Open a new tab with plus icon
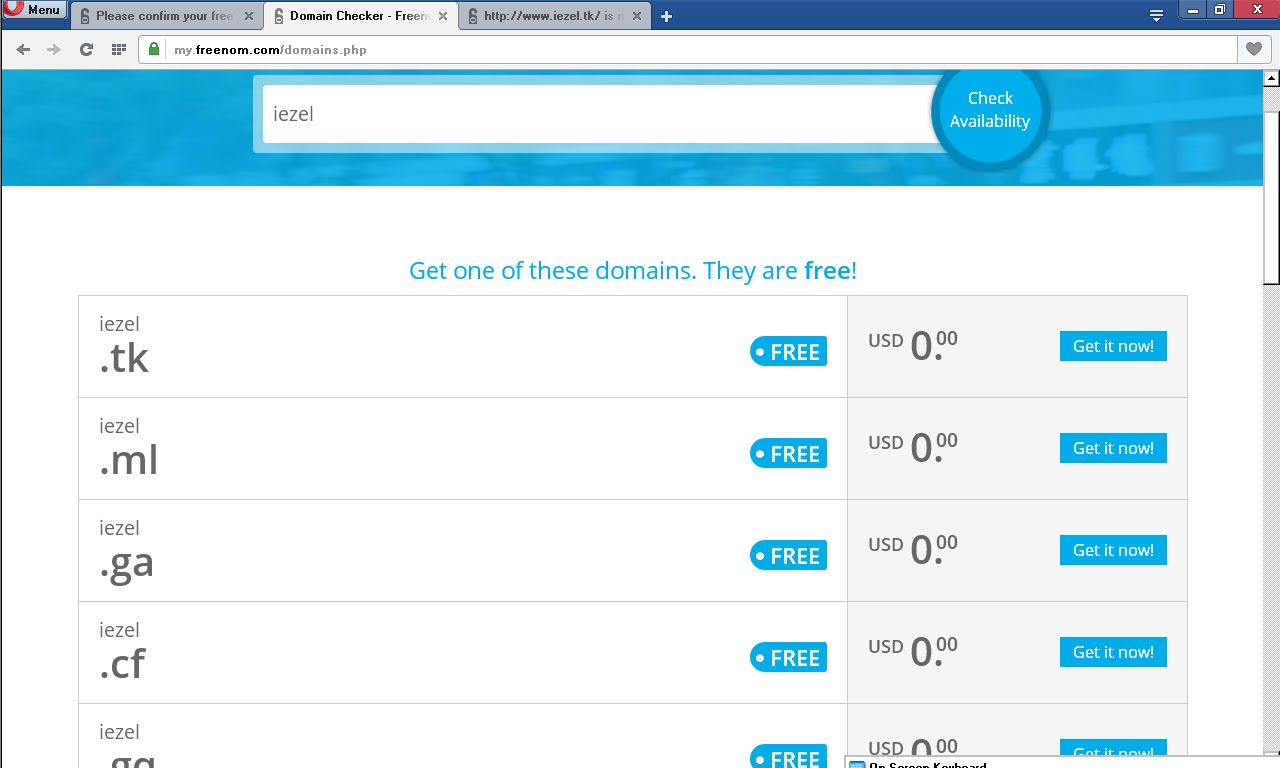 (x=666, y=16)
